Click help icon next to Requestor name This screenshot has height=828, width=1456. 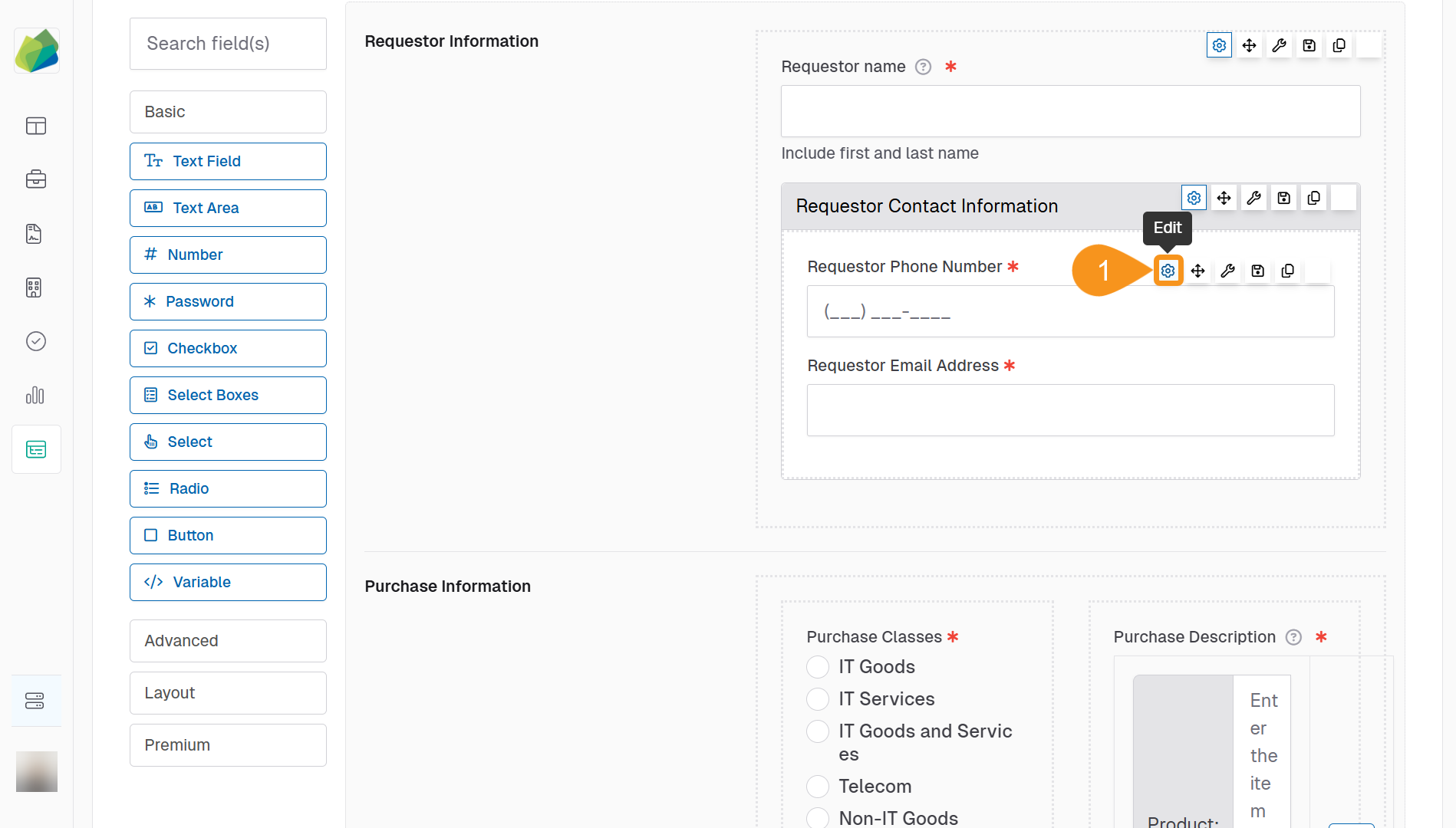(x=924, y=67)
